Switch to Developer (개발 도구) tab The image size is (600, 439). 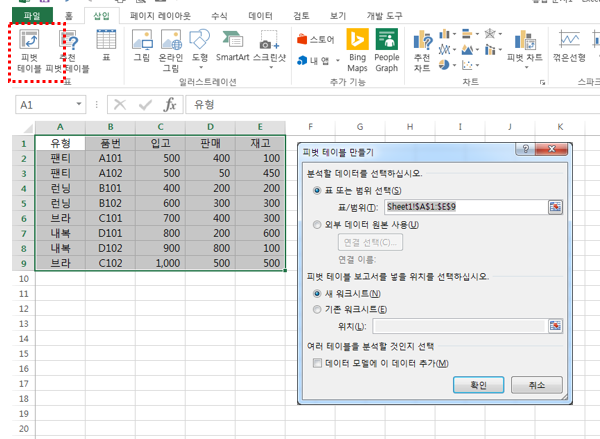tap(384, 16)
